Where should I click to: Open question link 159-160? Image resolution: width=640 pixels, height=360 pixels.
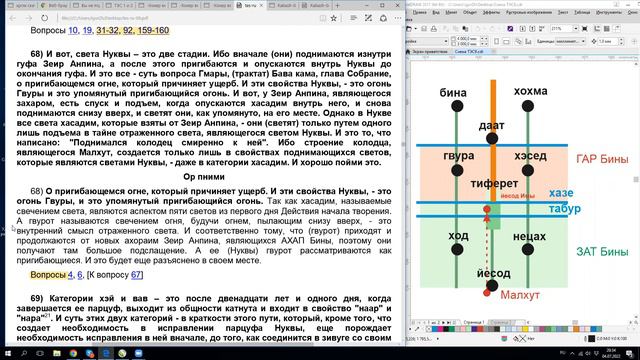point(153,31)
